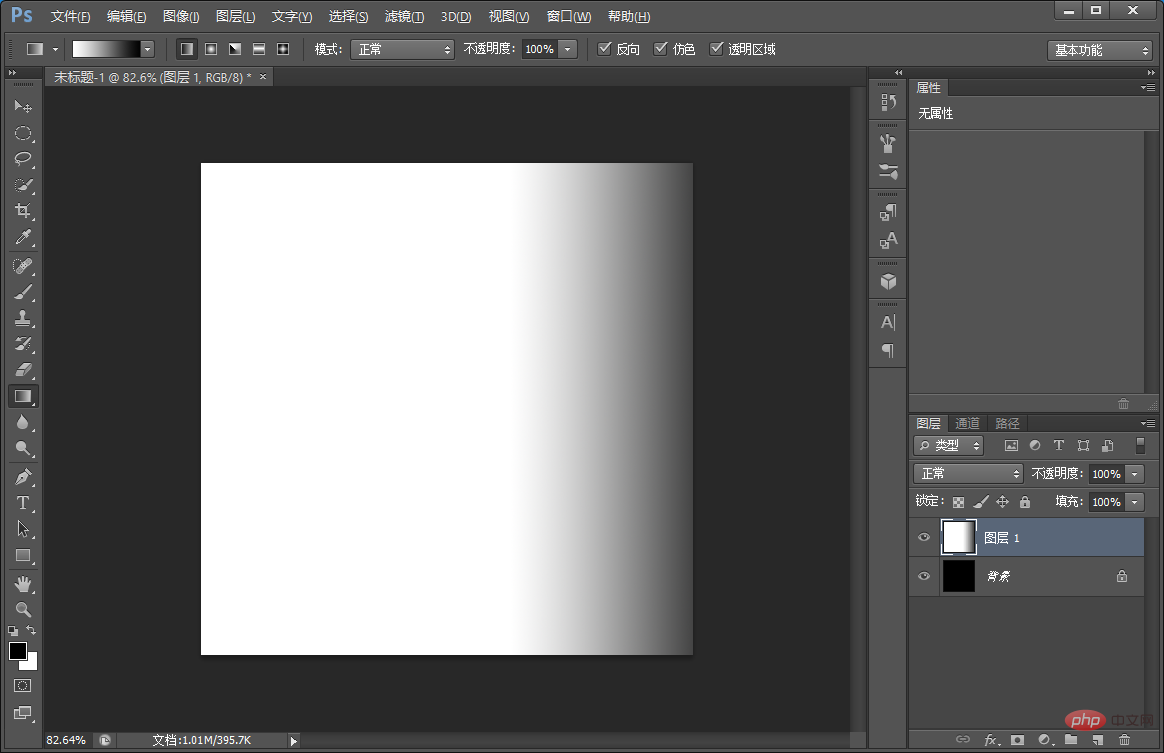
Task: Click the white background color swatch
Action: [x=30, y=663]
